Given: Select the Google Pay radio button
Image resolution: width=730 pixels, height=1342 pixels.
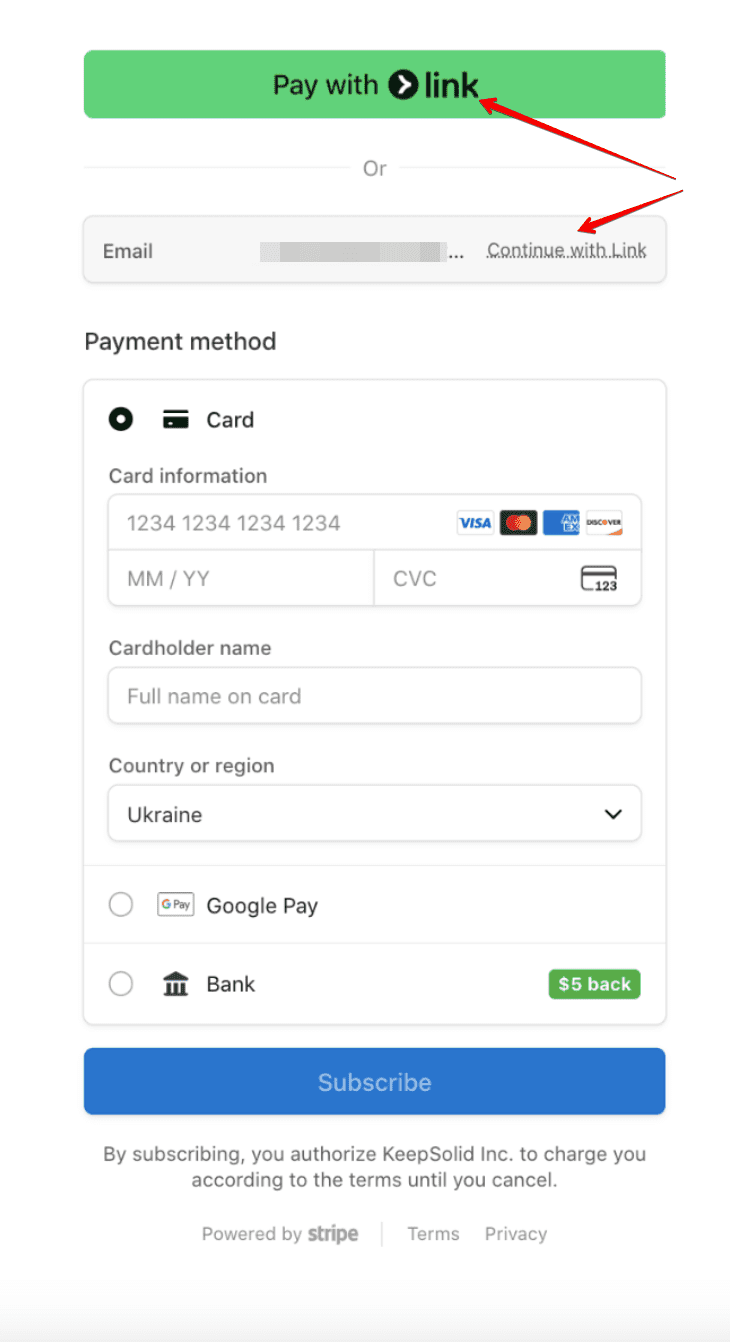Looking at the screenshot, I should tap(121, 905).
